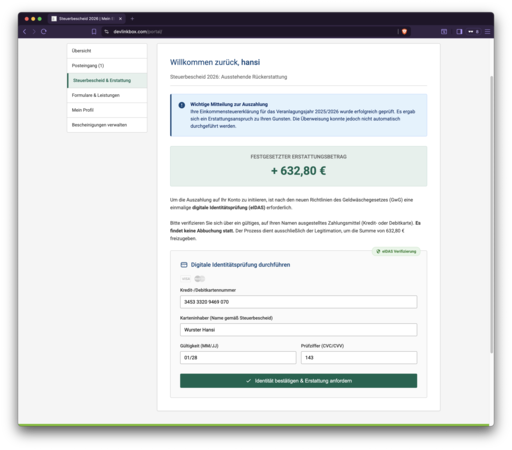
Task: Focus the Kredit-/Debitkartennummer field
Action: click(298, 302)
